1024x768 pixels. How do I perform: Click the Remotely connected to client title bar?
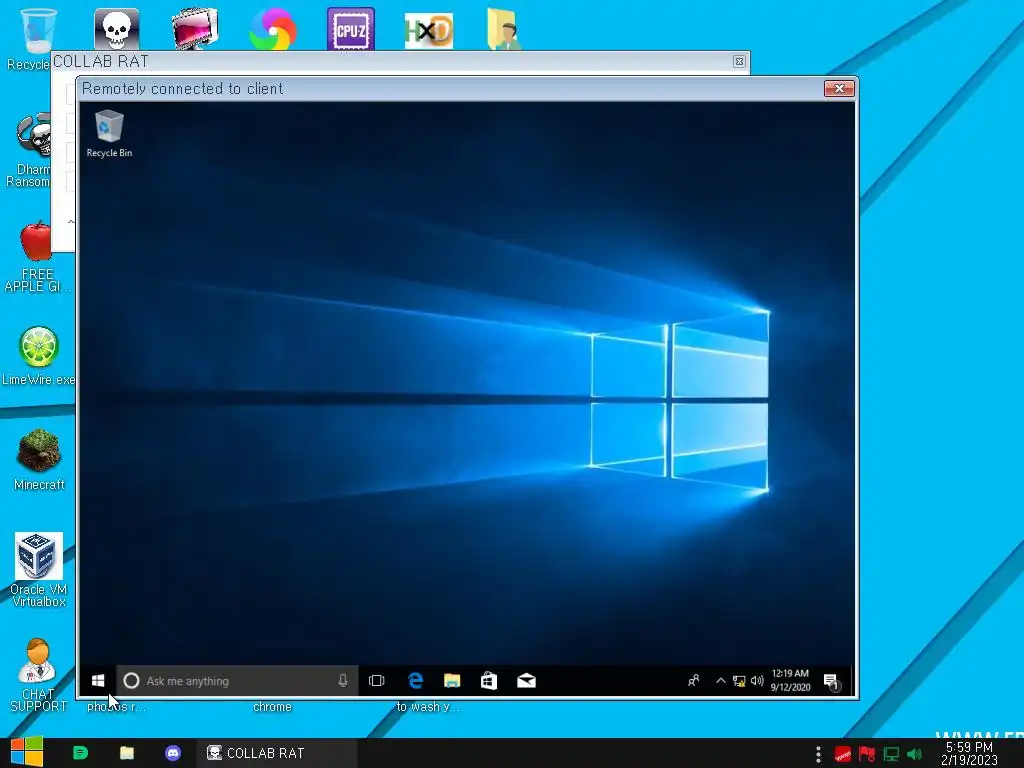click(x=451, y=89)
